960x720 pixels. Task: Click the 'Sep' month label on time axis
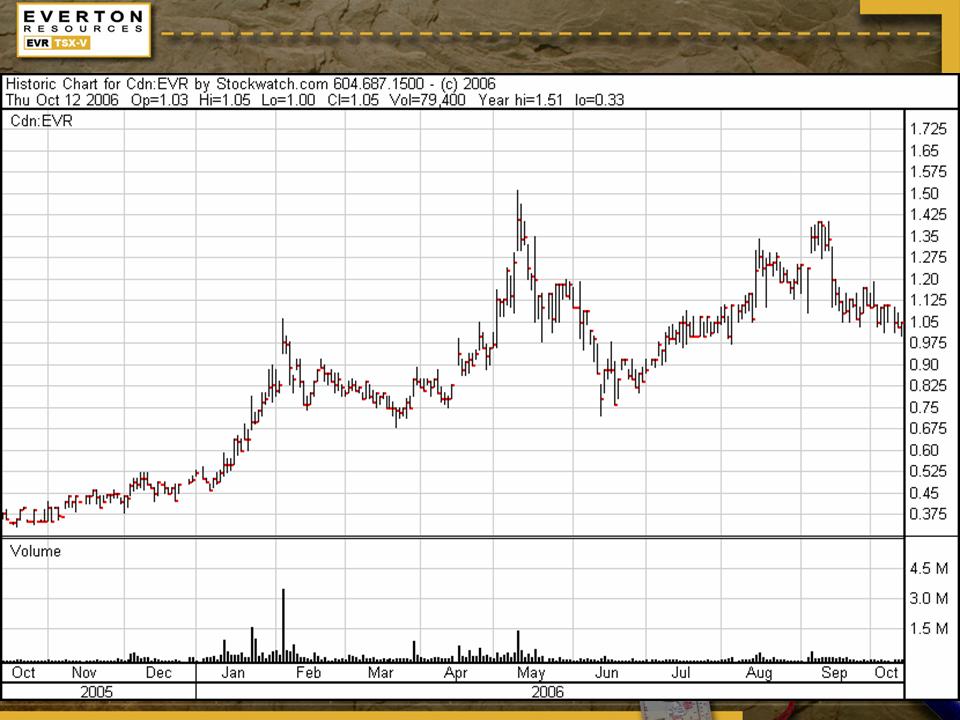[x=834, y=673]
